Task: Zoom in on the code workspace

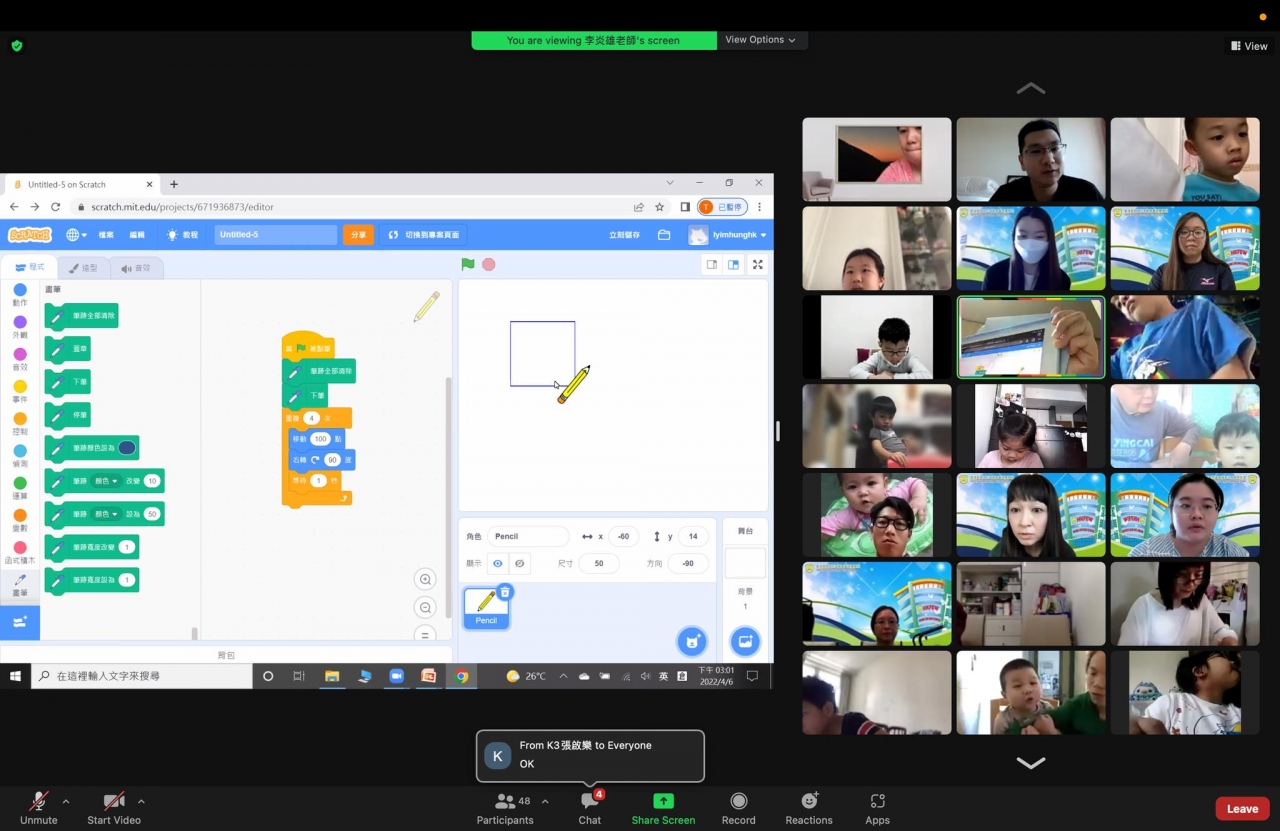Action: (426, 580)
